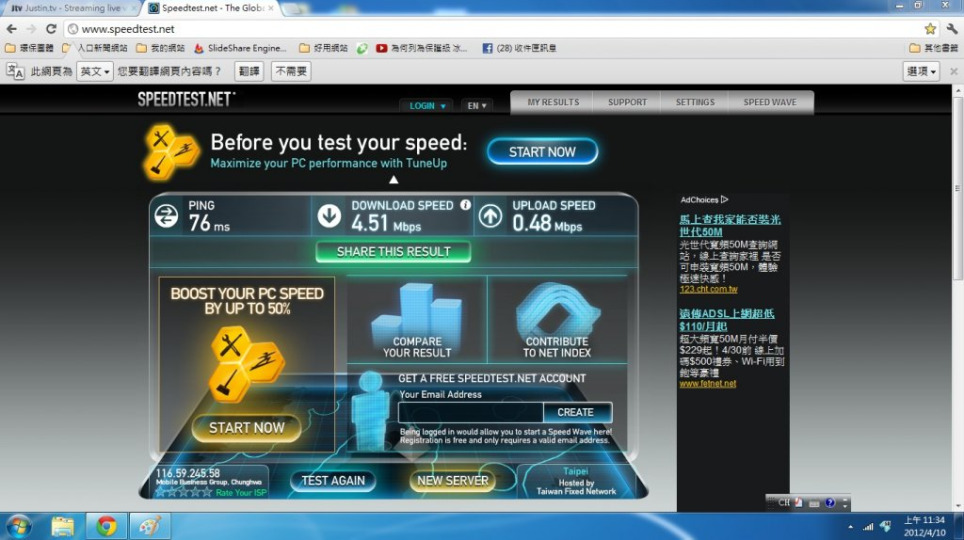Click the TEST AGAIN button
This screenshot has height=540, width=964.
[333, 481]
